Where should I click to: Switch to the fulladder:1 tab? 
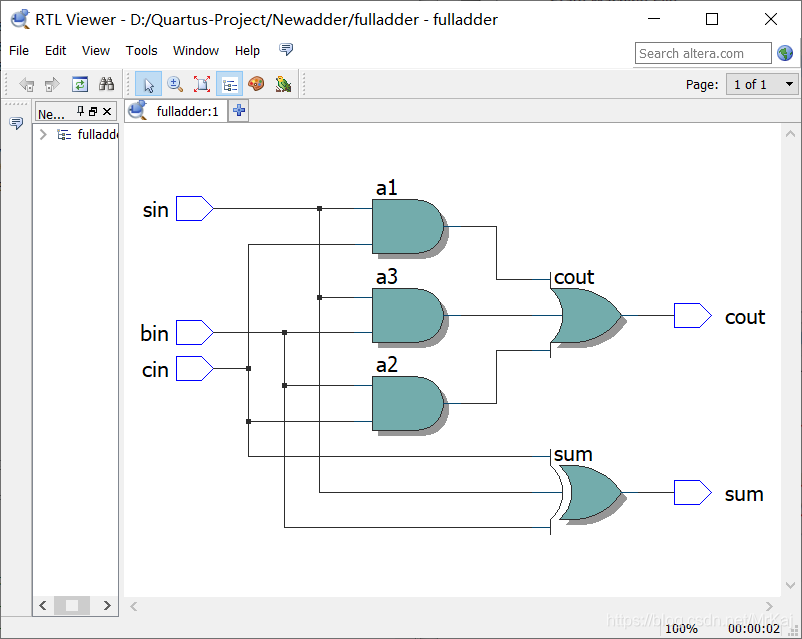pyautogui.click(x=175, y=111)
